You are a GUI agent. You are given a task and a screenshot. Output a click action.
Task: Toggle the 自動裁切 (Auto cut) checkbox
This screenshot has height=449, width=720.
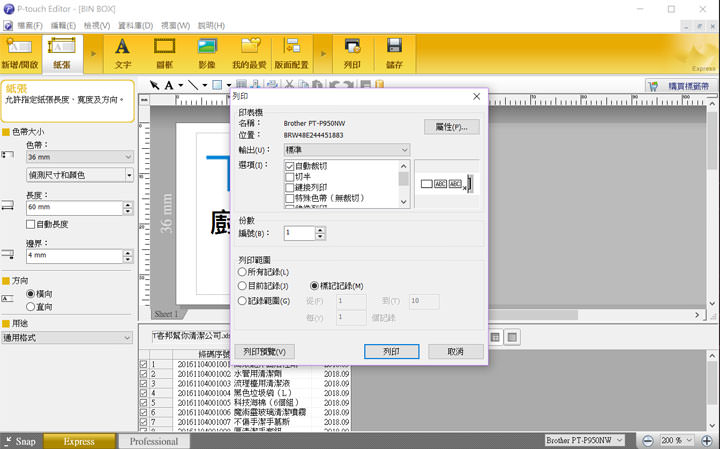pos(290,166)
